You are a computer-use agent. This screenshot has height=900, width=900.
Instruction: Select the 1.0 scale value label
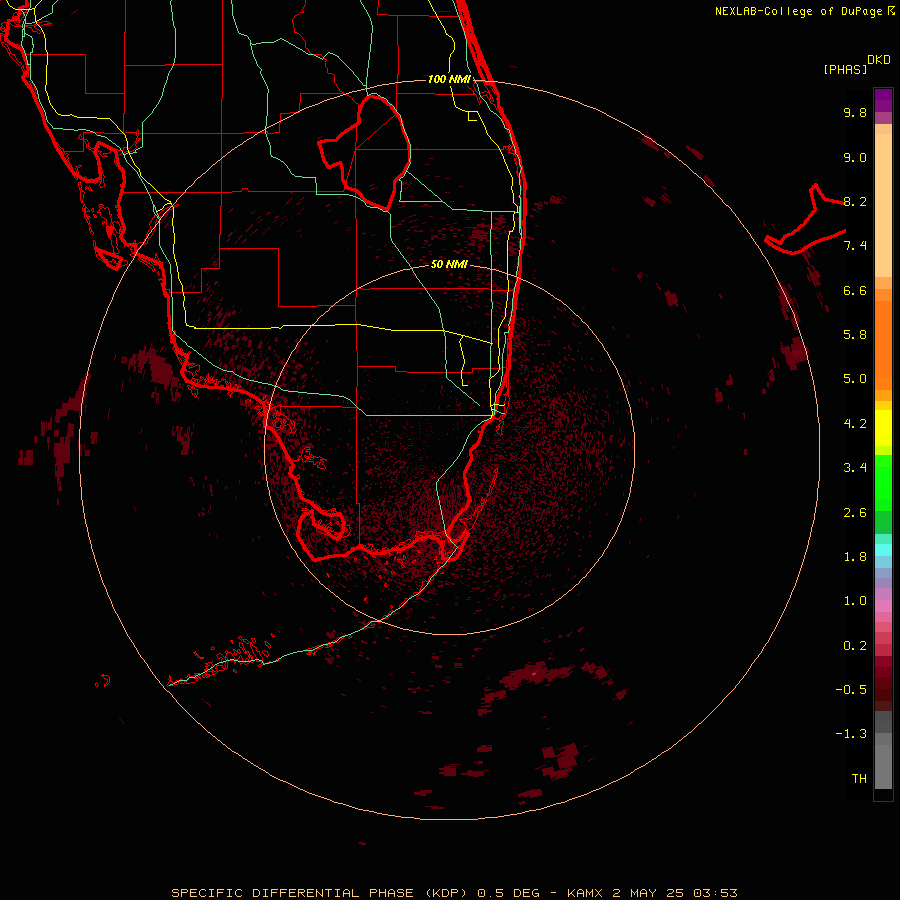855,602
